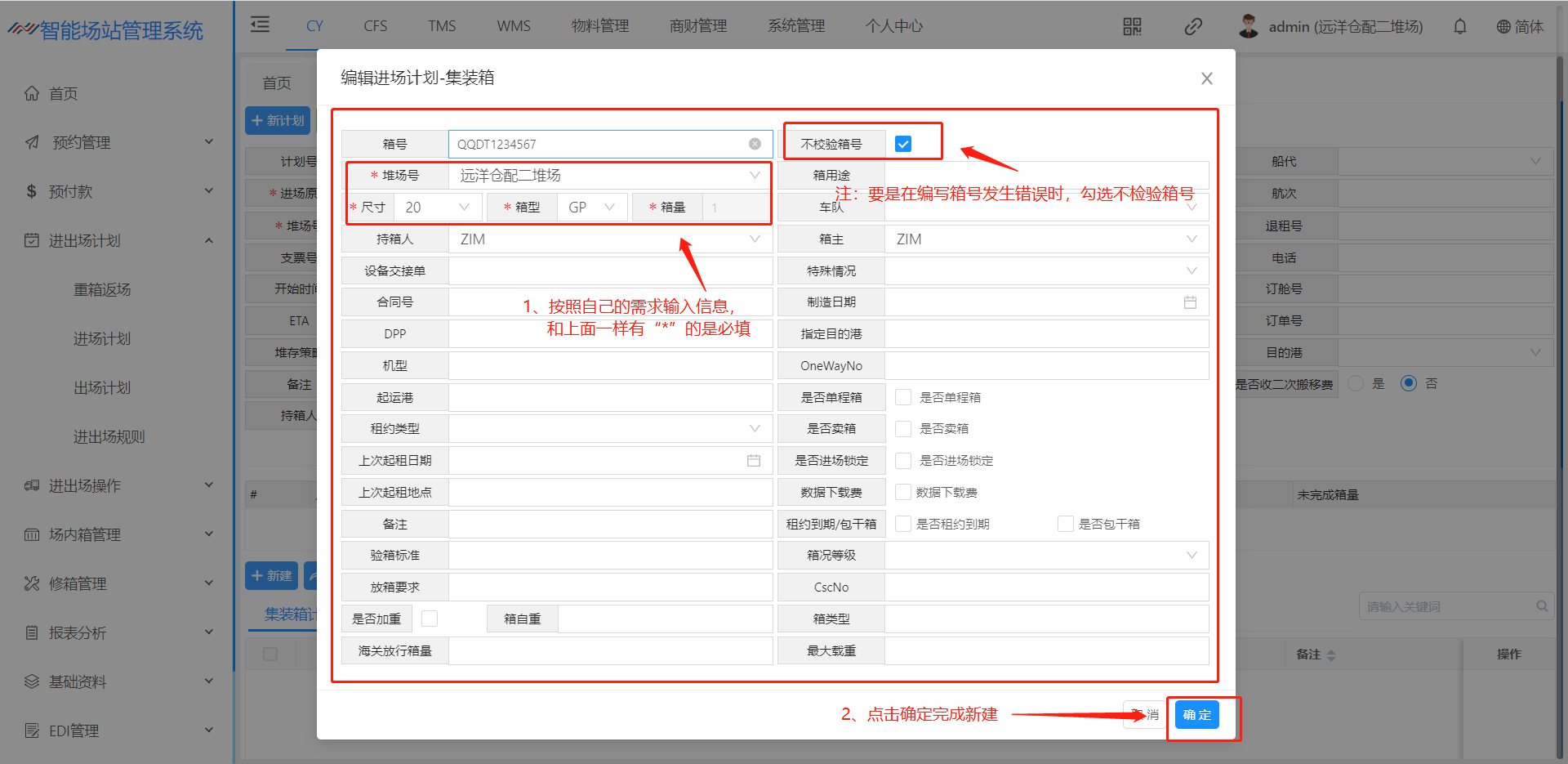Check the 是否单程箱 checkbox
This screenshot has width=1568, height=764.
click(x=903, y=397)
